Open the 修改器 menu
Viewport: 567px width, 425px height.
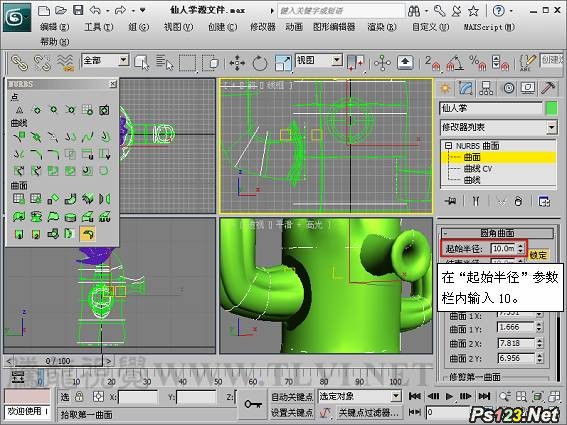tap(263, 27)
